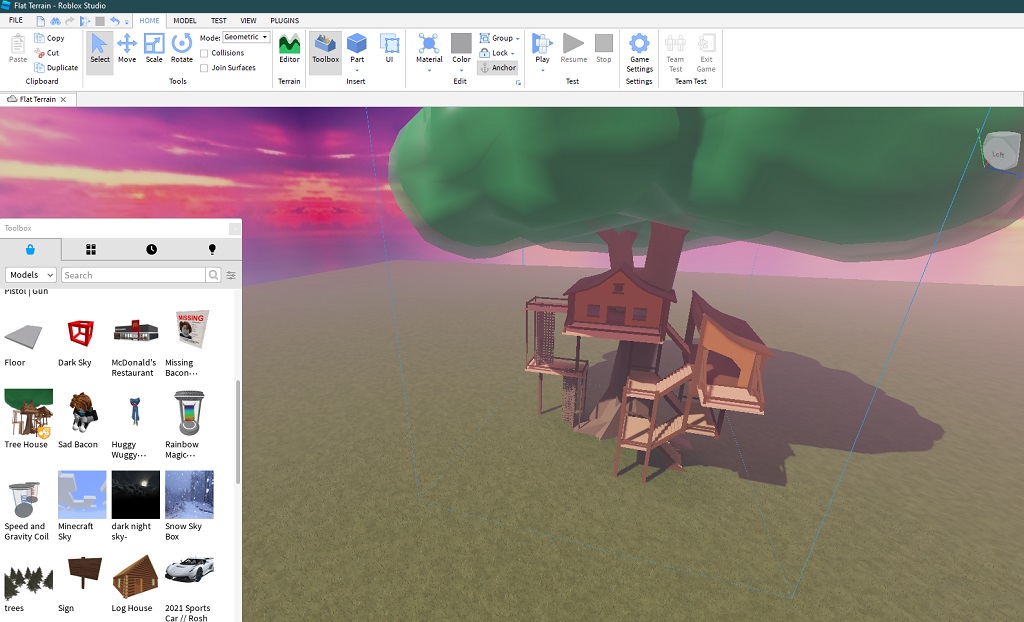
Task: Expand the Part dropdown arrow
Action: pyautogui.click(x=357, y=70)
